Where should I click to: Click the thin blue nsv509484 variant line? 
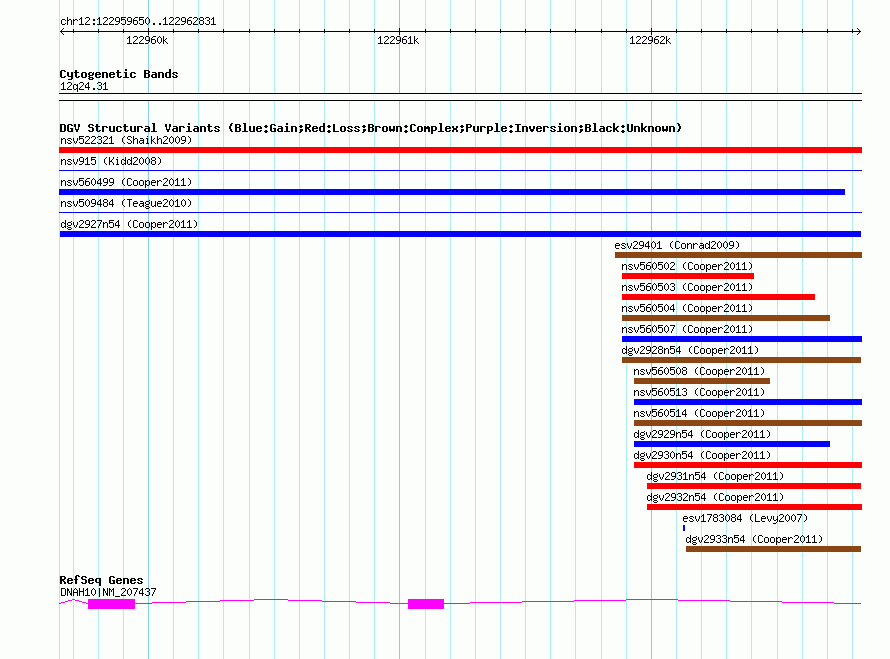click(x=460, y=212)
